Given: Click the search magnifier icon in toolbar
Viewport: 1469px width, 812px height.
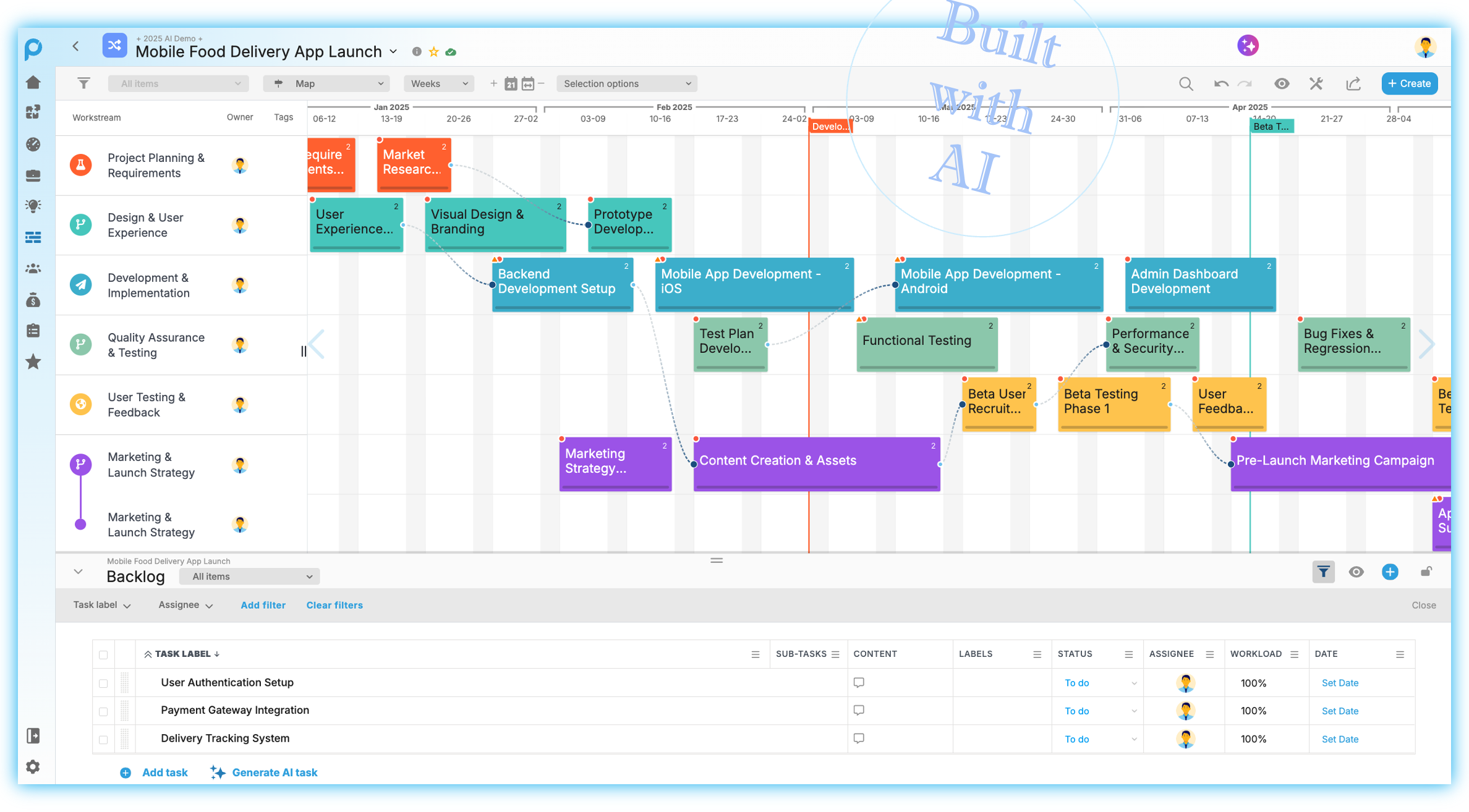Looking at the screenshot, I should pyautogui.click(x=1185, y=83).
